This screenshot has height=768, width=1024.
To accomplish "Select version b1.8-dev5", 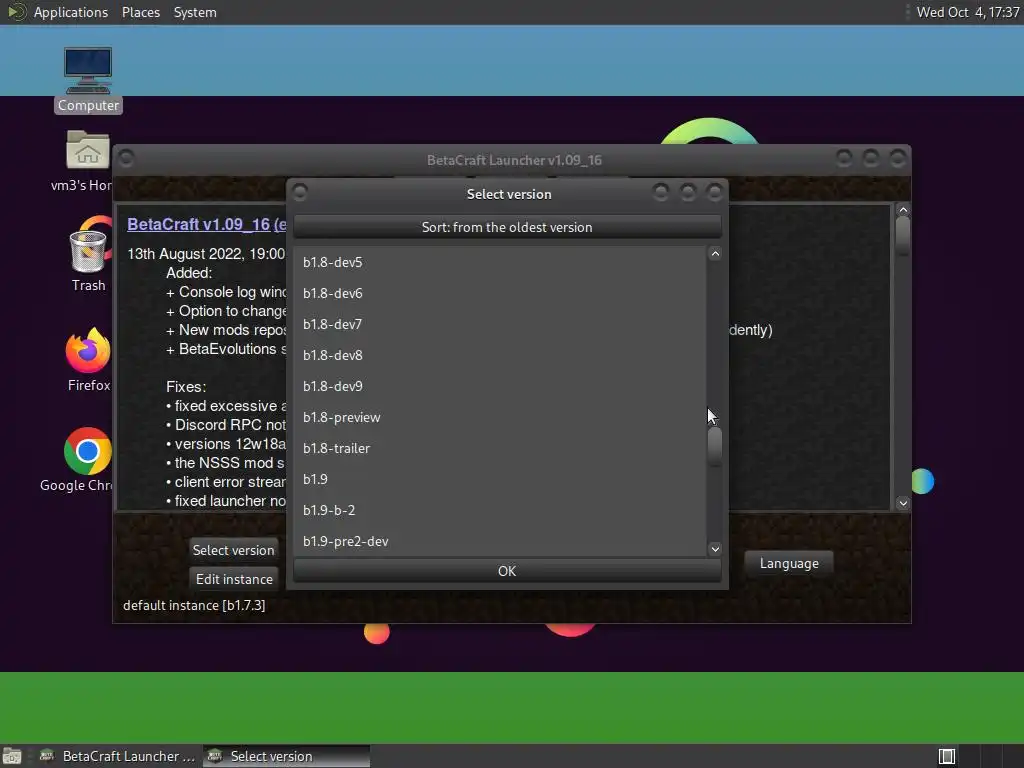I will point(500,262).
